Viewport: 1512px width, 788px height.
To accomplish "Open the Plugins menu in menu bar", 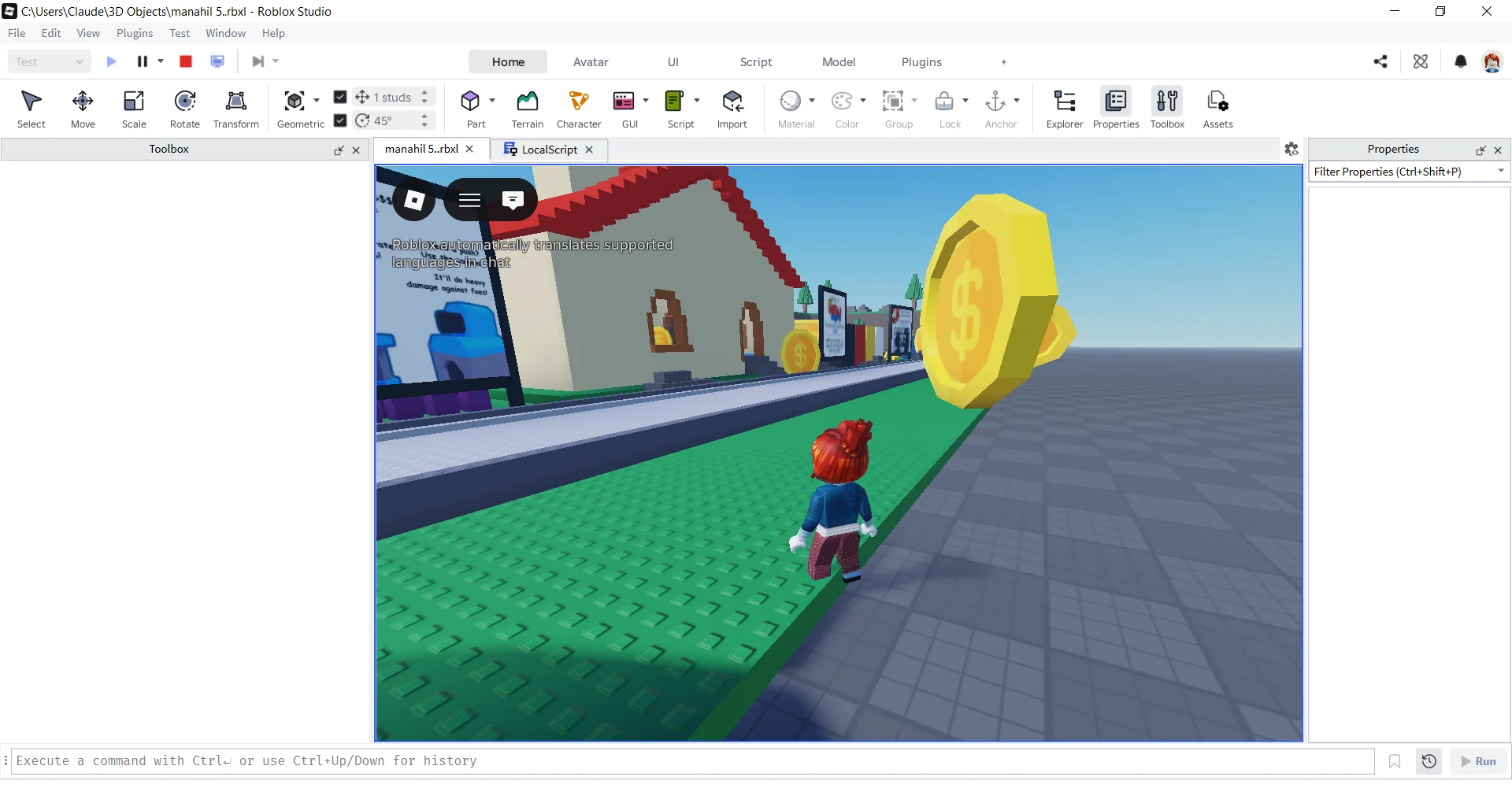I will 135,33.
